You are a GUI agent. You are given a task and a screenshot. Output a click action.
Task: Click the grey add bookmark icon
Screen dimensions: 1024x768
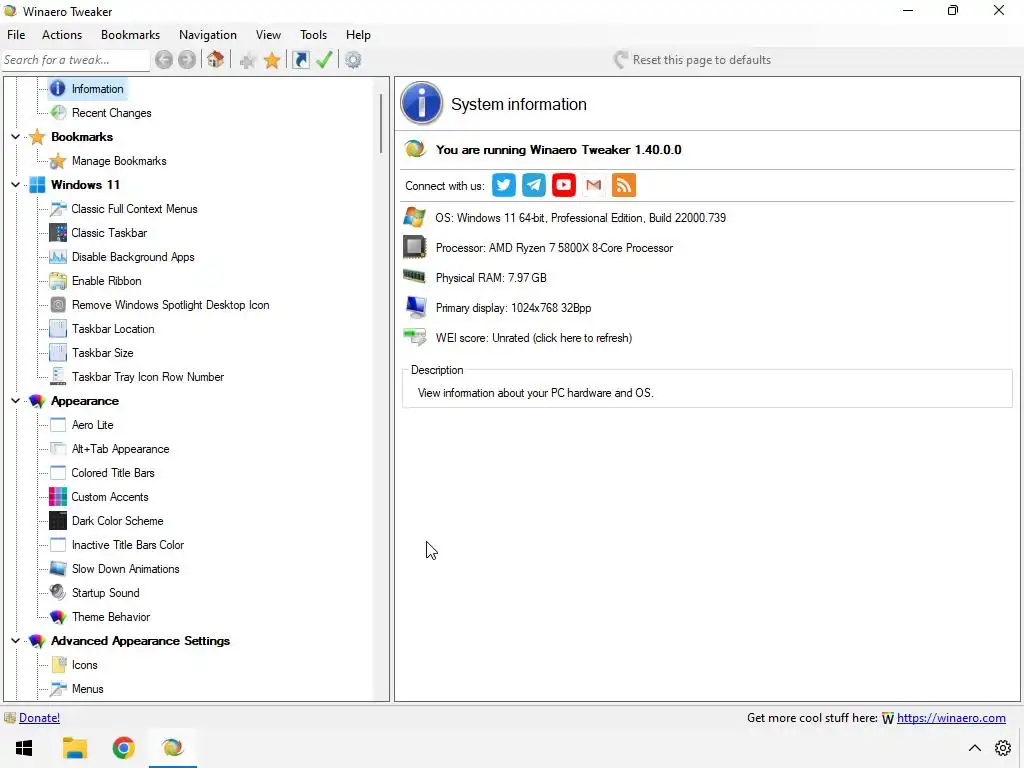coord(247,61)
